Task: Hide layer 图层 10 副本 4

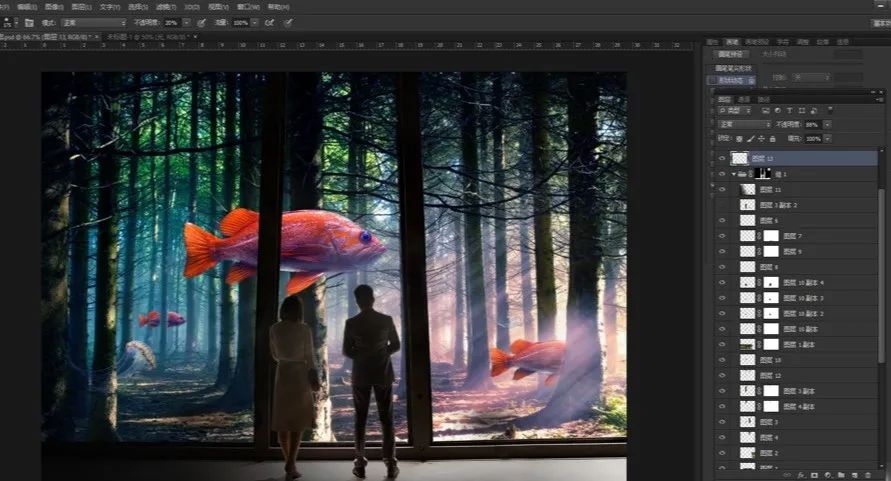Action: click(x=722, y=283)
